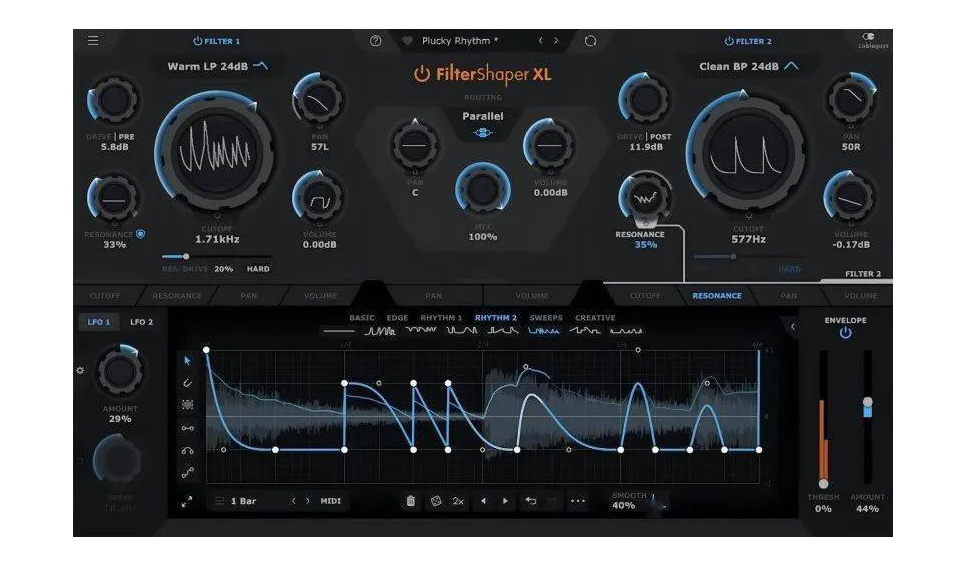
Task: Open the RHYTHM 1 waveform category
Action: pos(441,317)
